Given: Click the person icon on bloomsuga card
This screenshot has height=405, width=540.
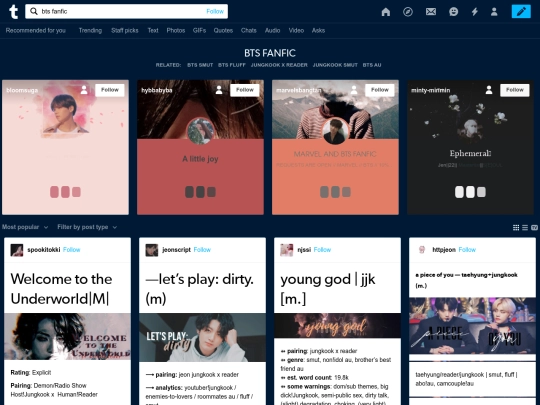Looking at the screenshot, I should [84, 90].
